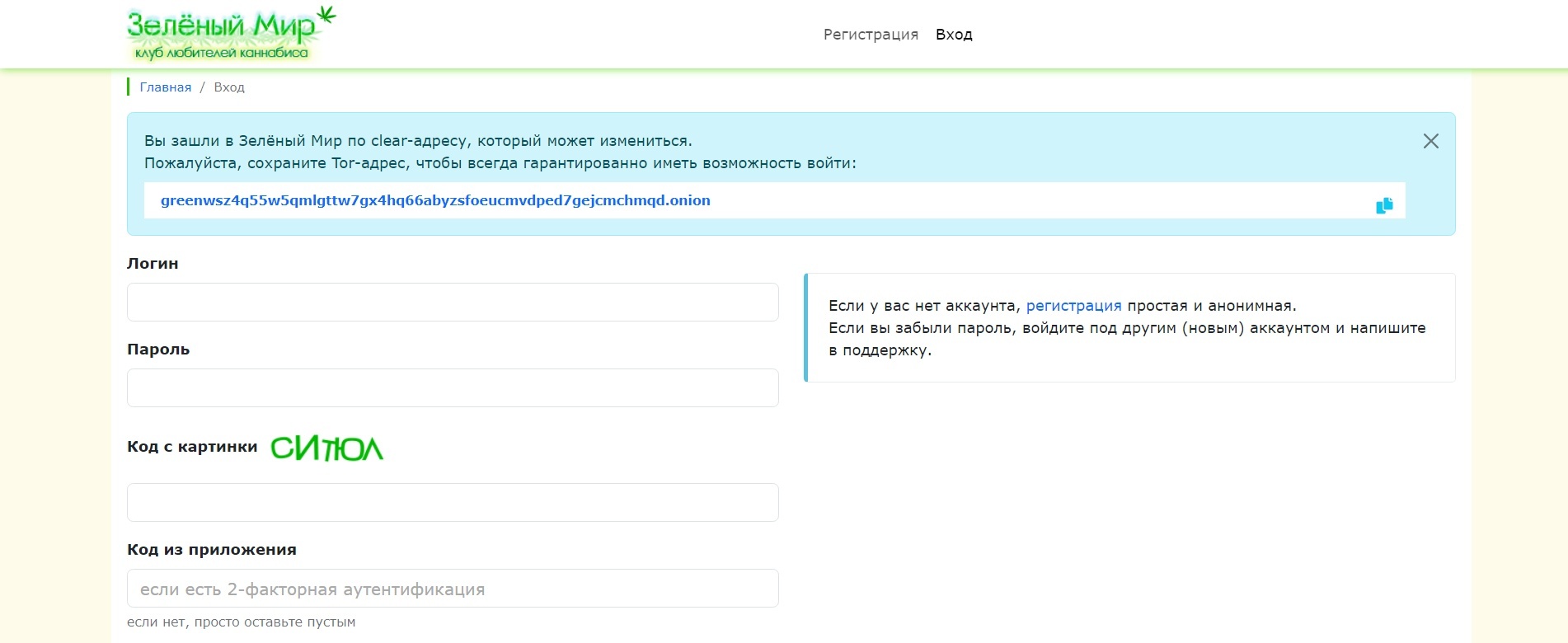Copy the Tor address with the clipboard icon
The image size is (1568, 643).
click(1384, 205)
